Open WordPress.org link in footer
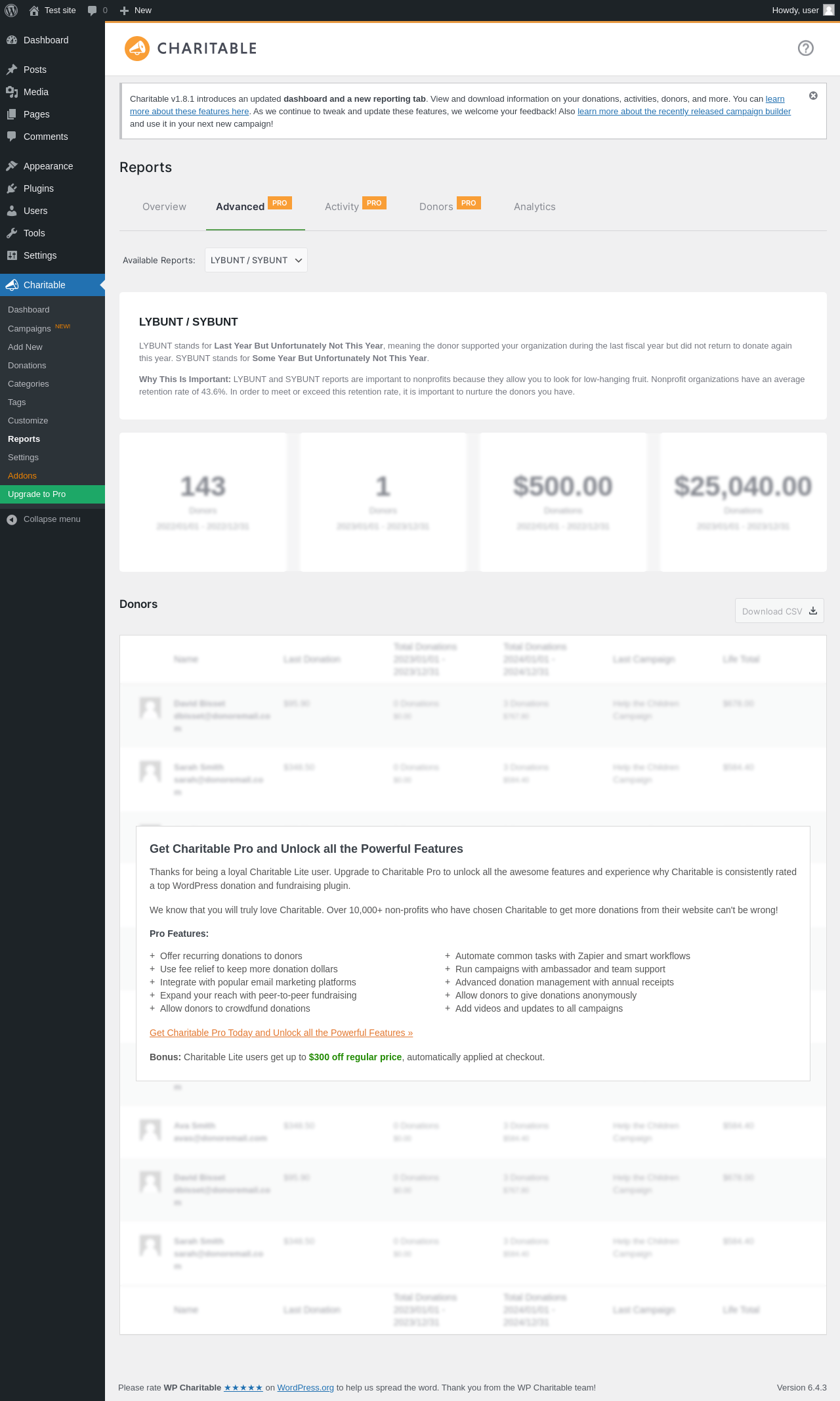This screenshot has width=840, height=1401. pos(305,1387)
